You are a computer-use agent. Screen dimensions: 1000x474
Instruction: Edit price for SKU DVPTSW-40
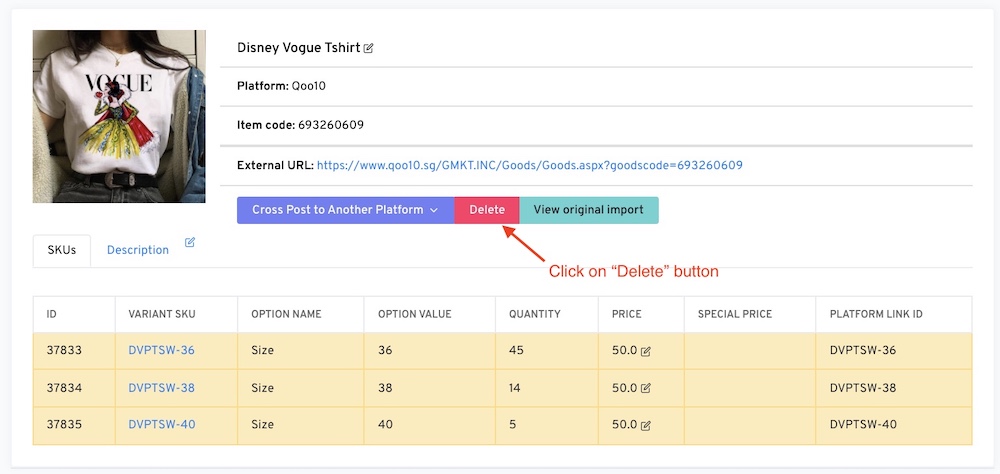(x=646, y=426)
